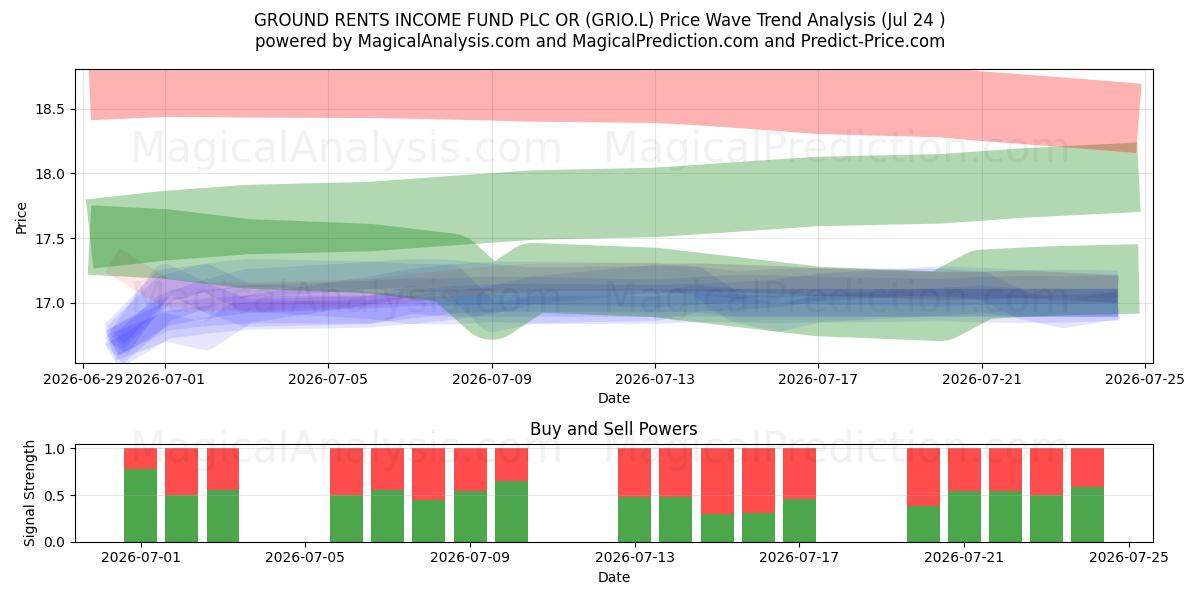
Task: Click the 2026-07-01 tick in Buy and Sell Powers
Action: coord(140,558)
